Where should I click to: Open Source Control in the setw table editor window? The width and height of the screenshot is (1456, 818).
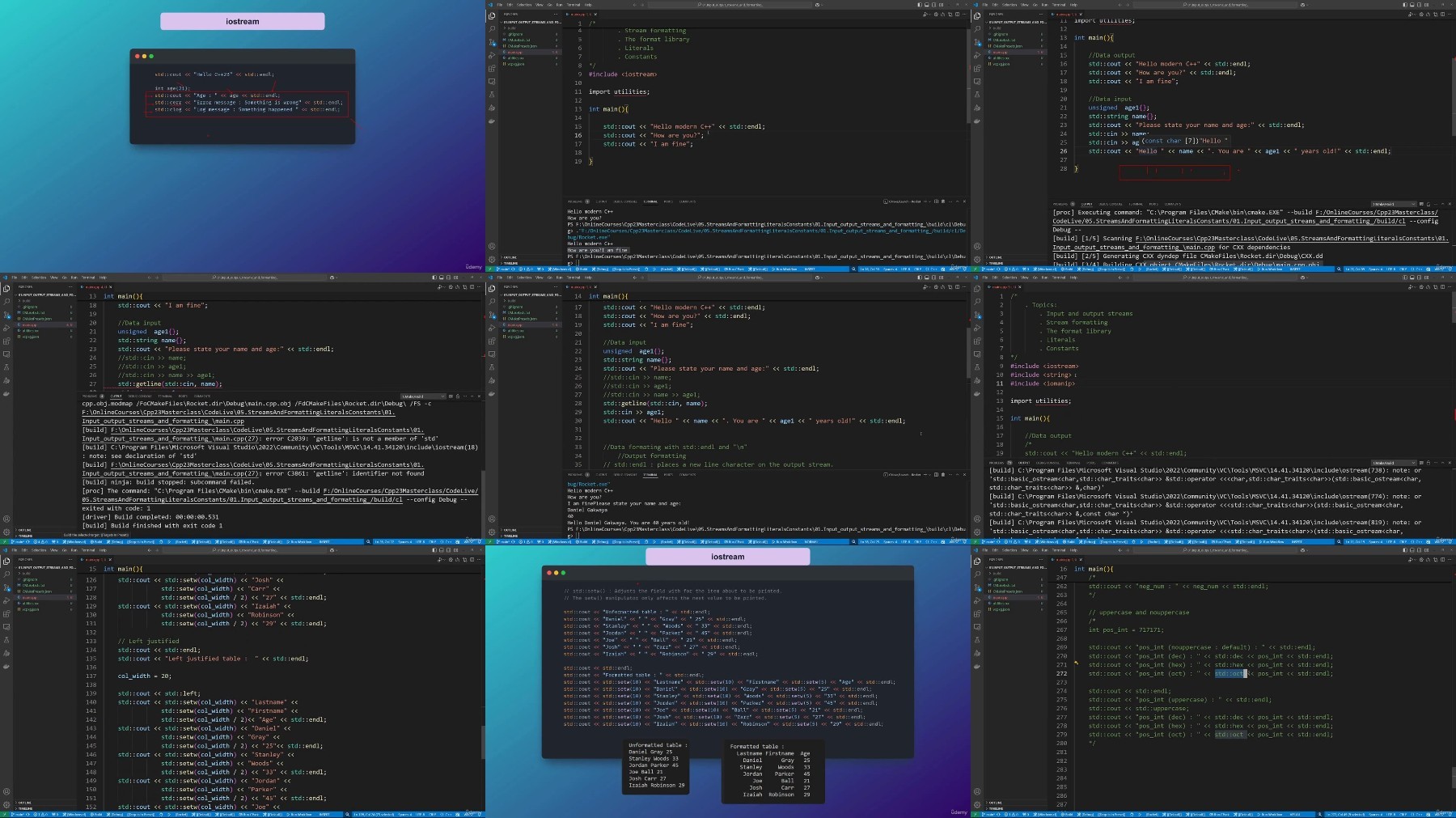tap(6, 587)
